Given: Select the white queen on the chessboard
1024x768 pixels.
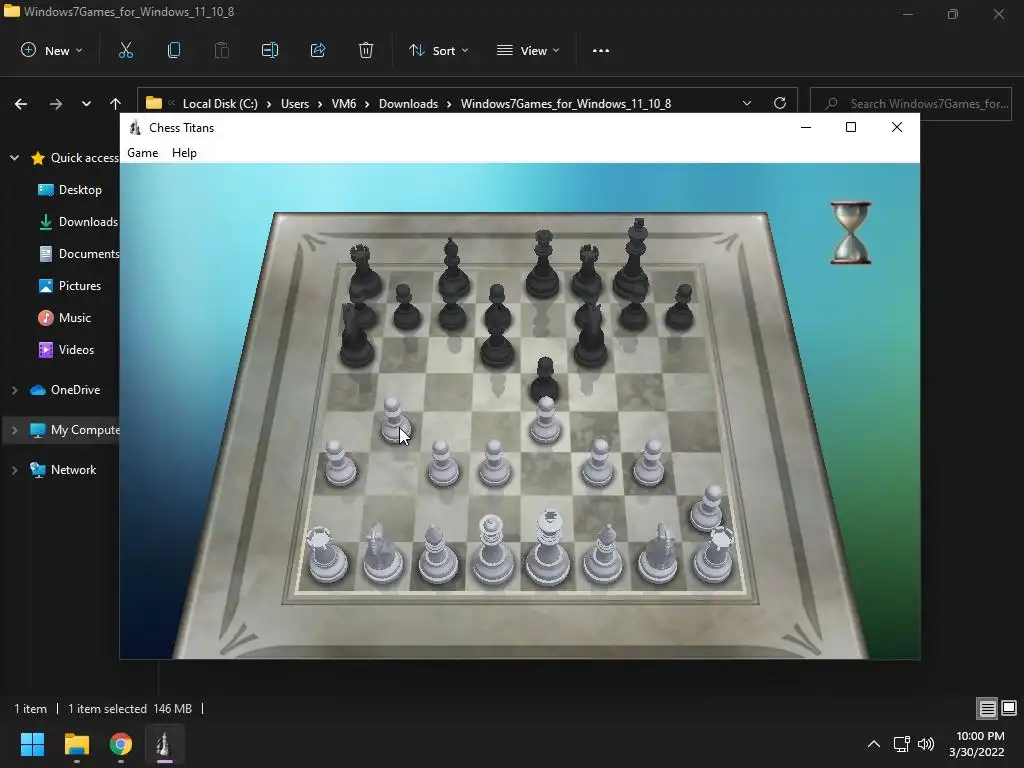Looking at the screenshot, I should pyautogui.click(x=492, y=549).
